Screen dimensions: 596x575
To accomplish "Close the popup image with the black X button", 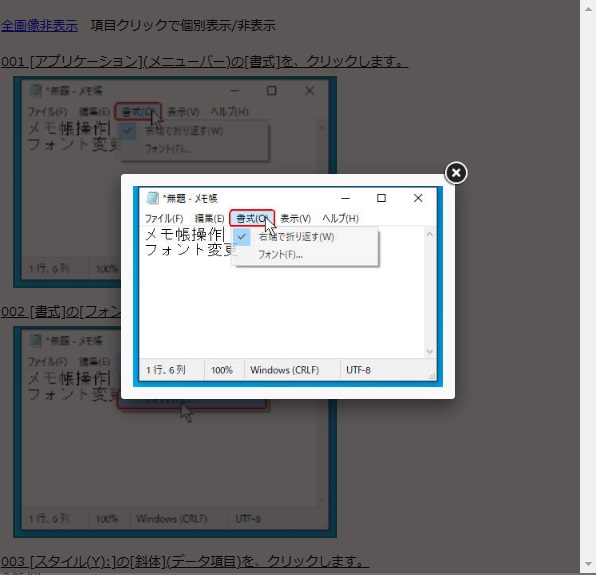I will click(x=456, y=173).
